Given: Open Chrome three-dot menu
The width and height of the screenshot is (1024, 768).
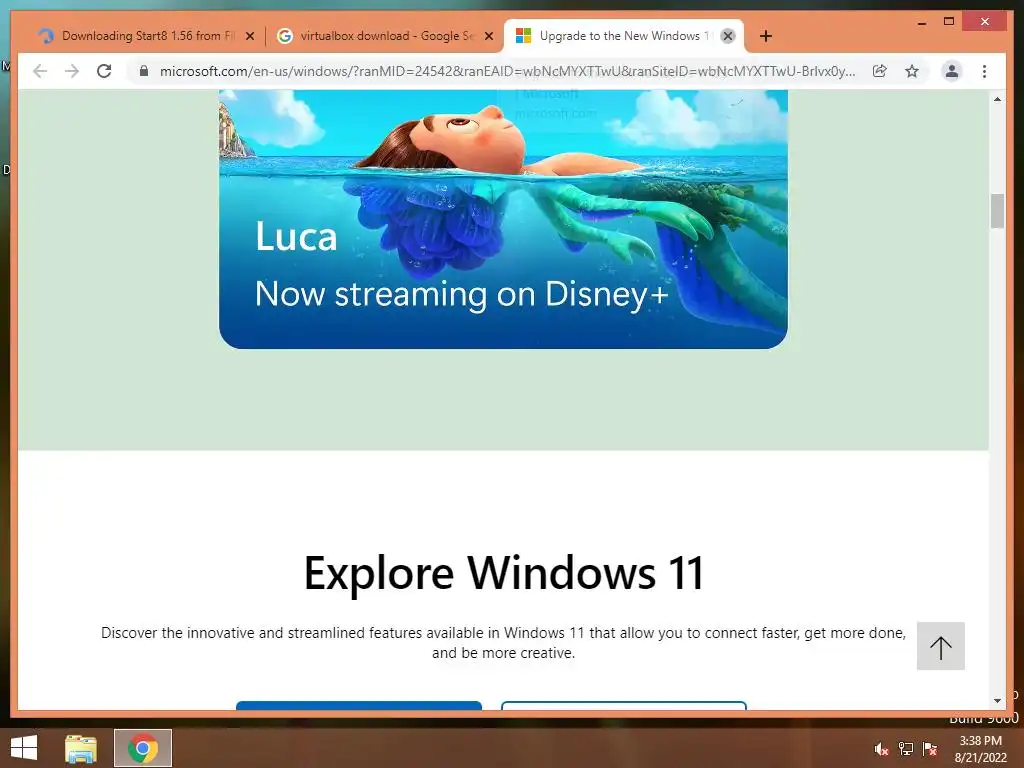Looking at the screenshot, I should coord(984,71).
